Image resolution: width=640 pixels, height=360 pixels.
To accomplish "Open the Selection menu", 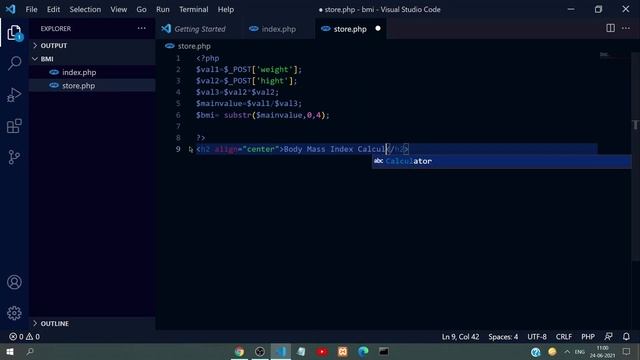I will (85, 9).
